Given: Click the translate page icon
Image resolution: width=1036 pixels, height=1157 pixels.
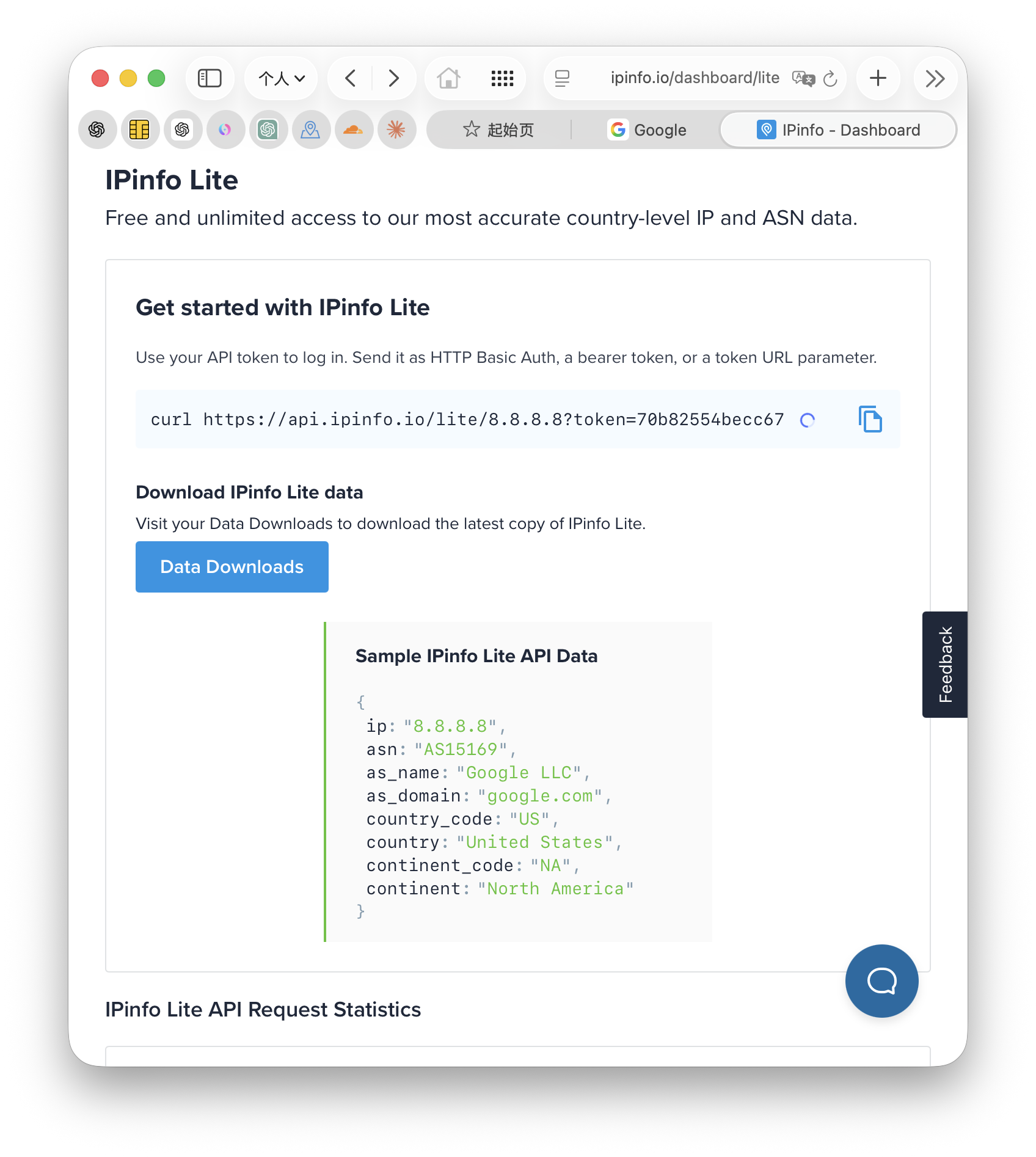Looking at the screenshot, I should click(x=803, y=78).
